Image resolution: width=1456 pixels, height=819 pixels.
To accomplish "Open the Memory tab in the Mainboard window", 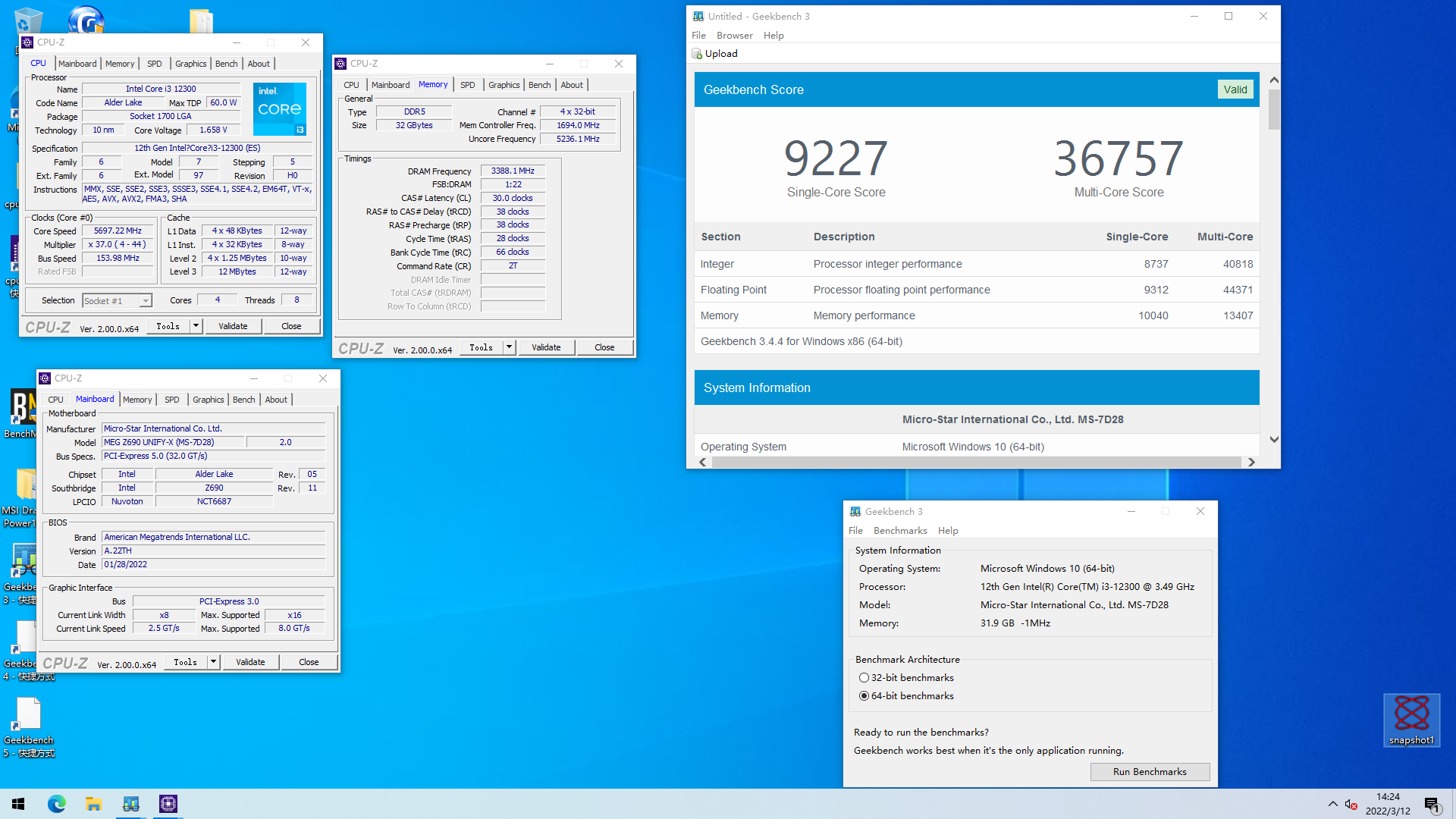I will point(137,400).
